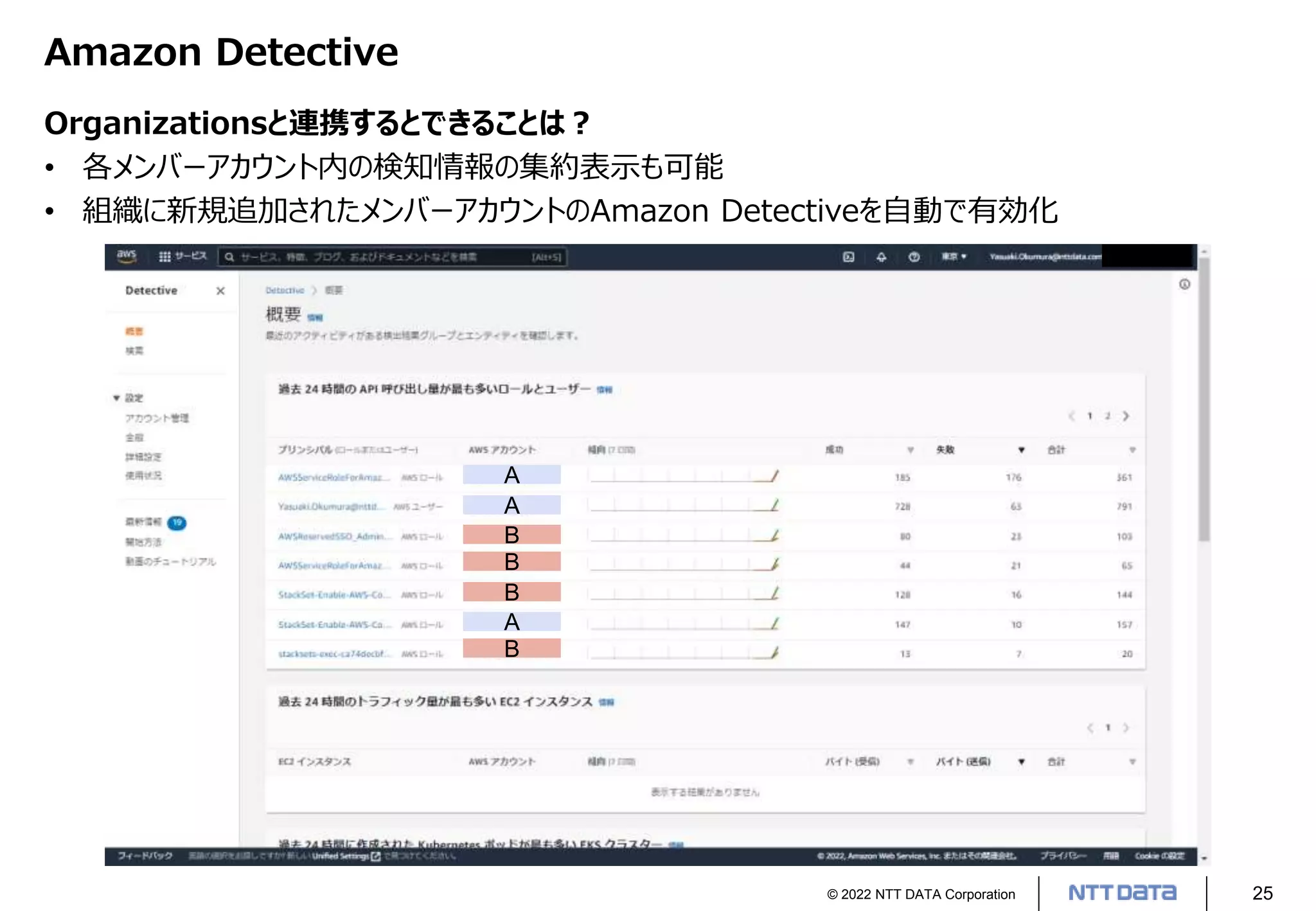This screenshot has height=911, width=1316.
Task: Sort API table by 失敗 column
Action: 1021,450
